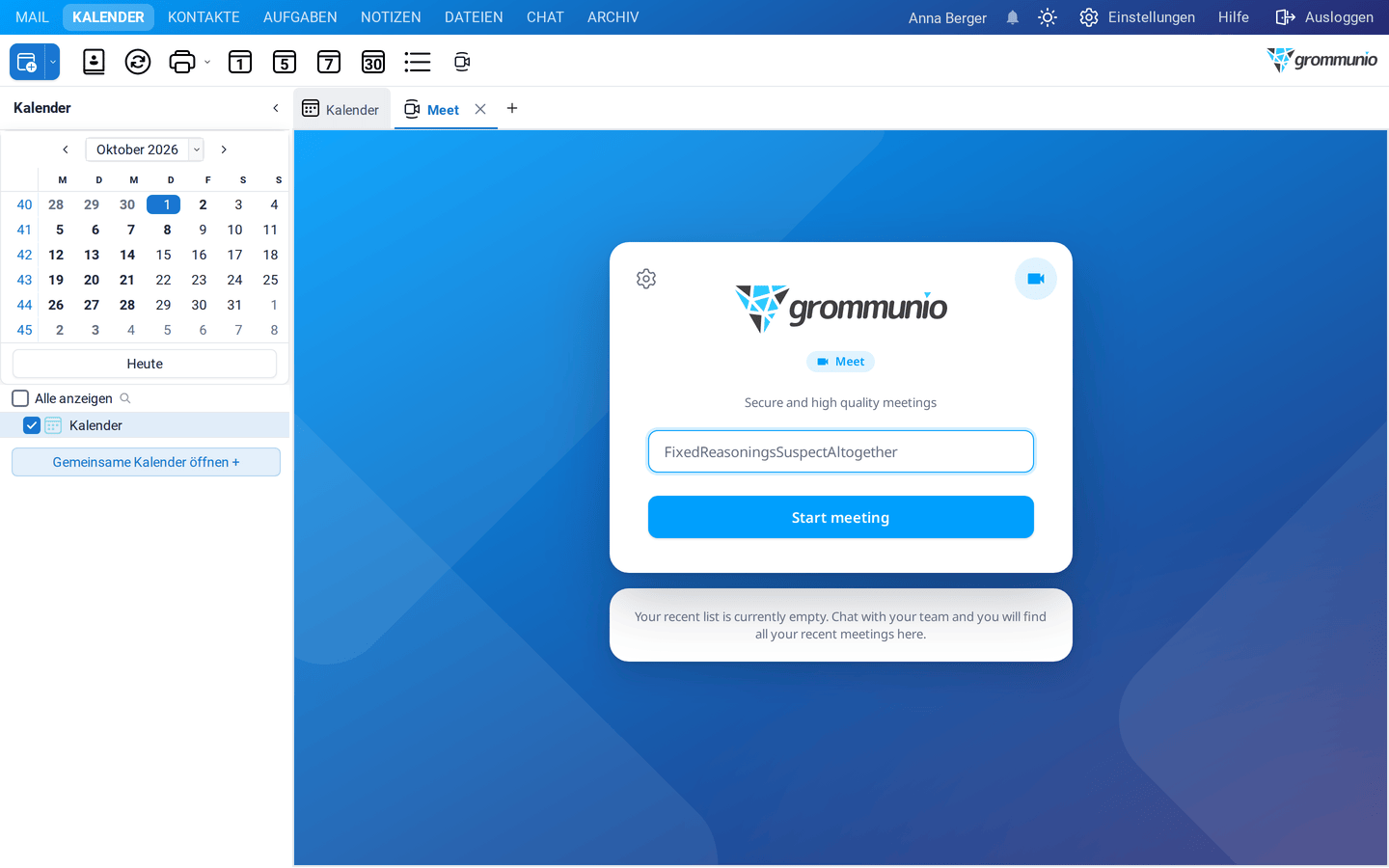Click the print icon
This screenshot has width=1389, height=868.
[182, 62]
